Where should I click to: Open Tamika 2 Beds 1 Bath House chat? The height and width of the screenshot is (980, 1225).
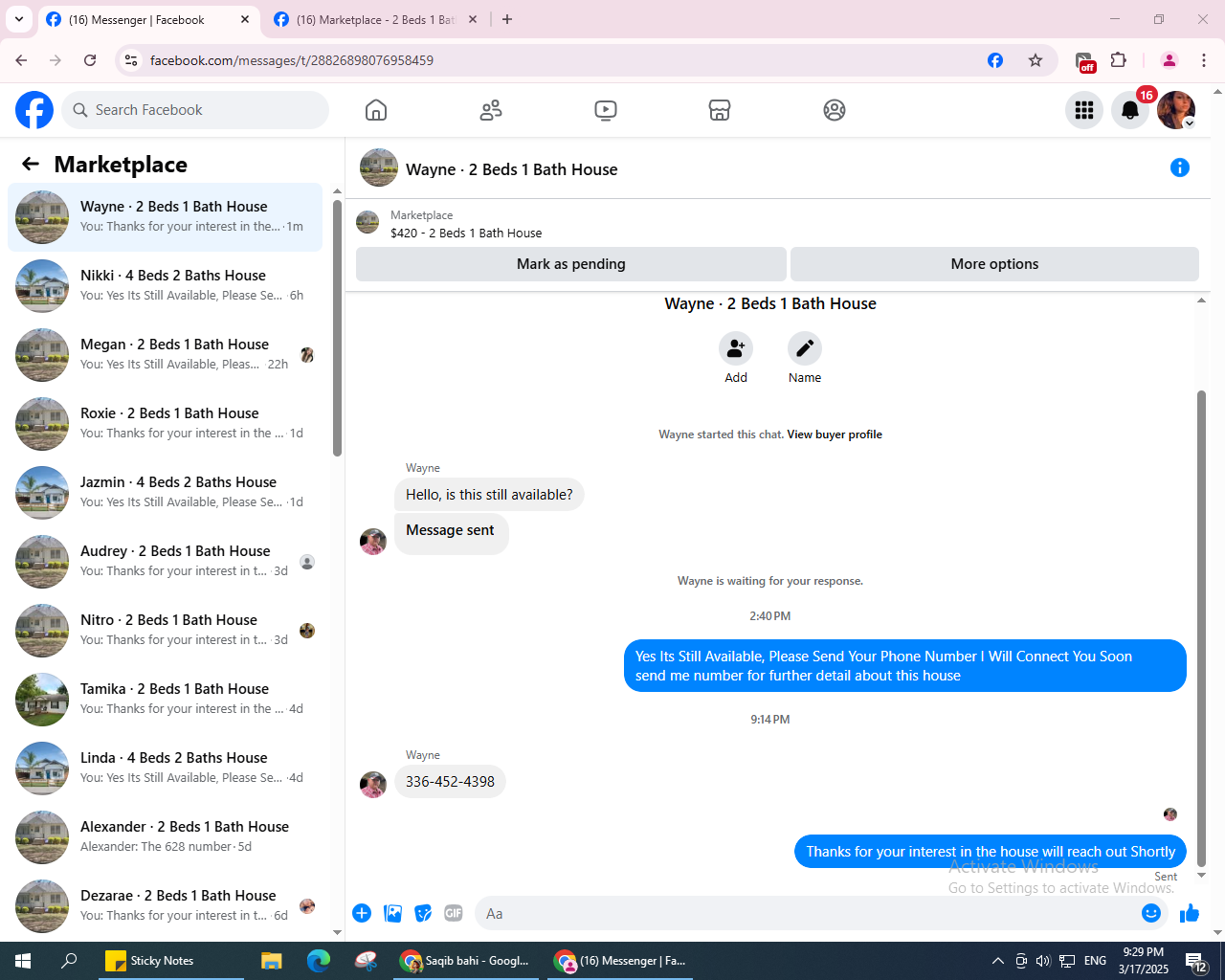(165, 700)
